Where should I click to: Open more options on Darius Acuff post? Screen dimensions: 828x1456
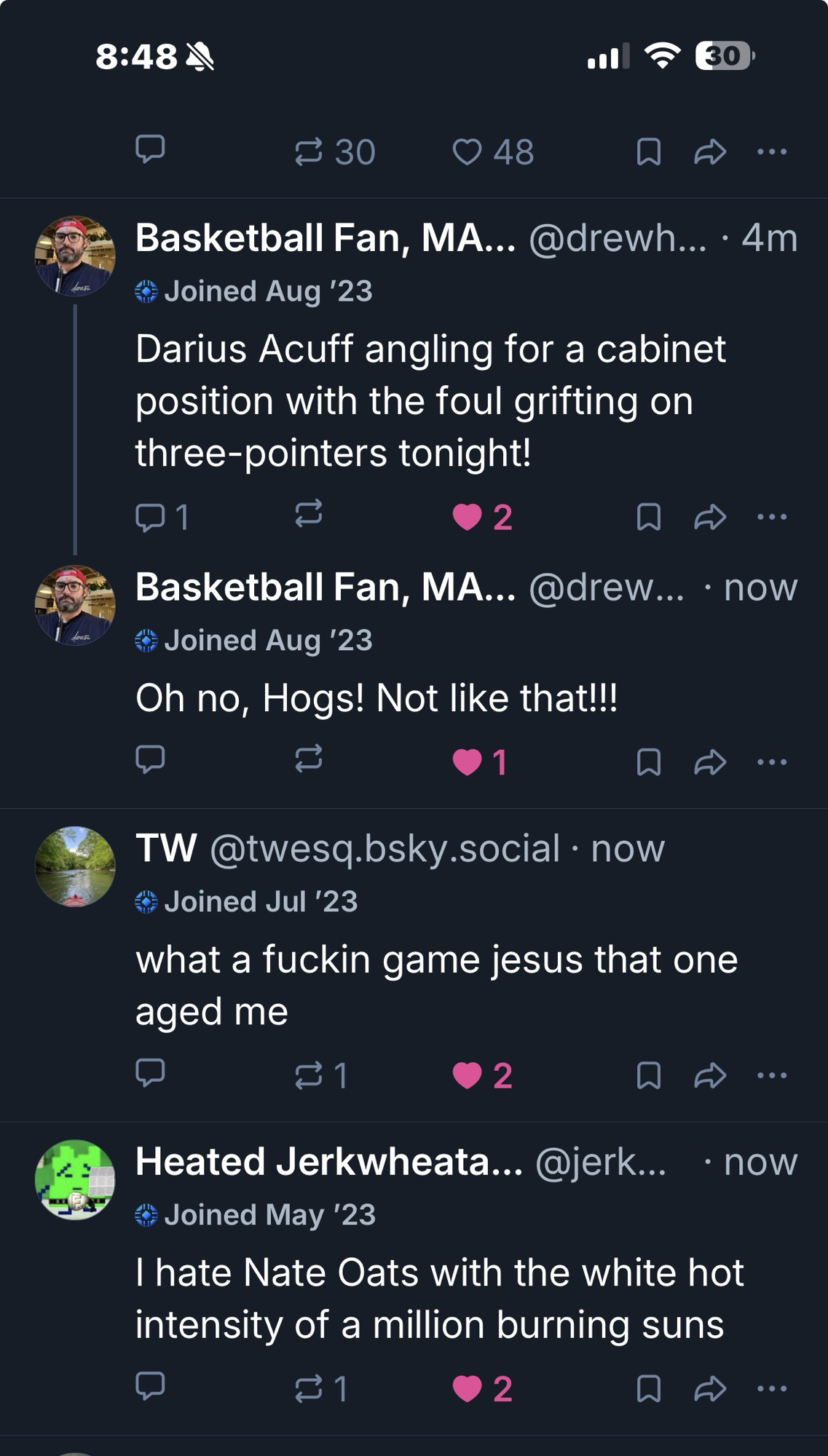pos(772,517)
